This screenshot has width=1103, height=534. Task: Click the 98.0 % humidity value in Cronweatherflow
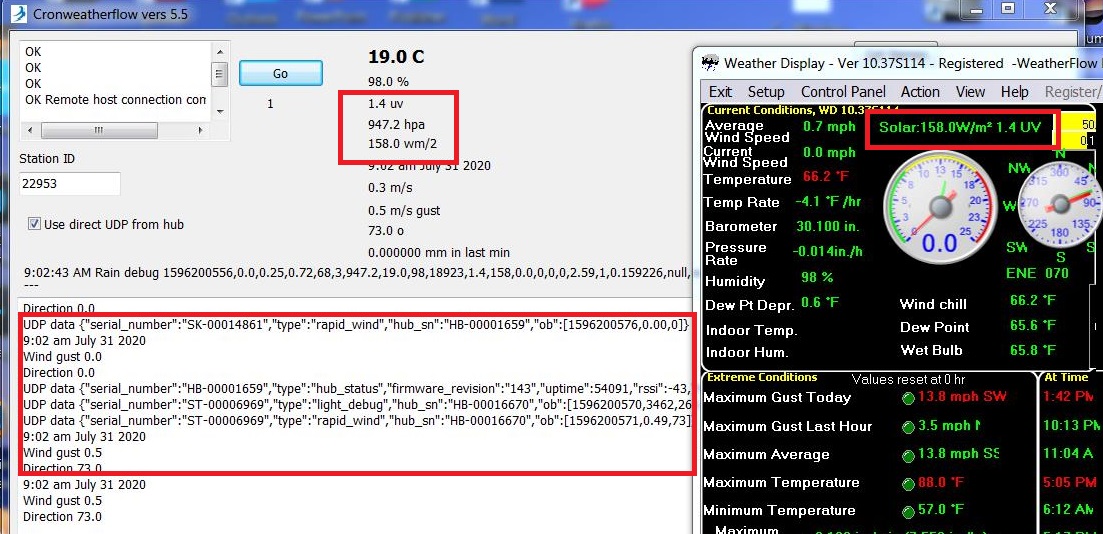coord(388,82)
